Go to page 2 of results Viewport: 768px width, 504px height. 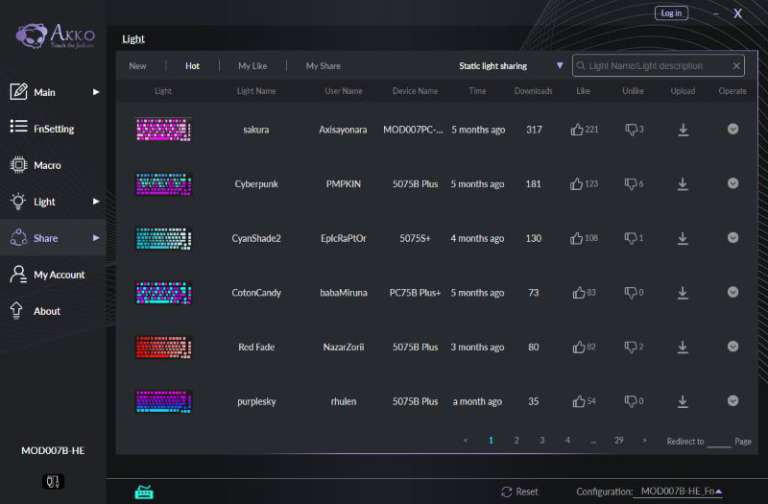516,440
